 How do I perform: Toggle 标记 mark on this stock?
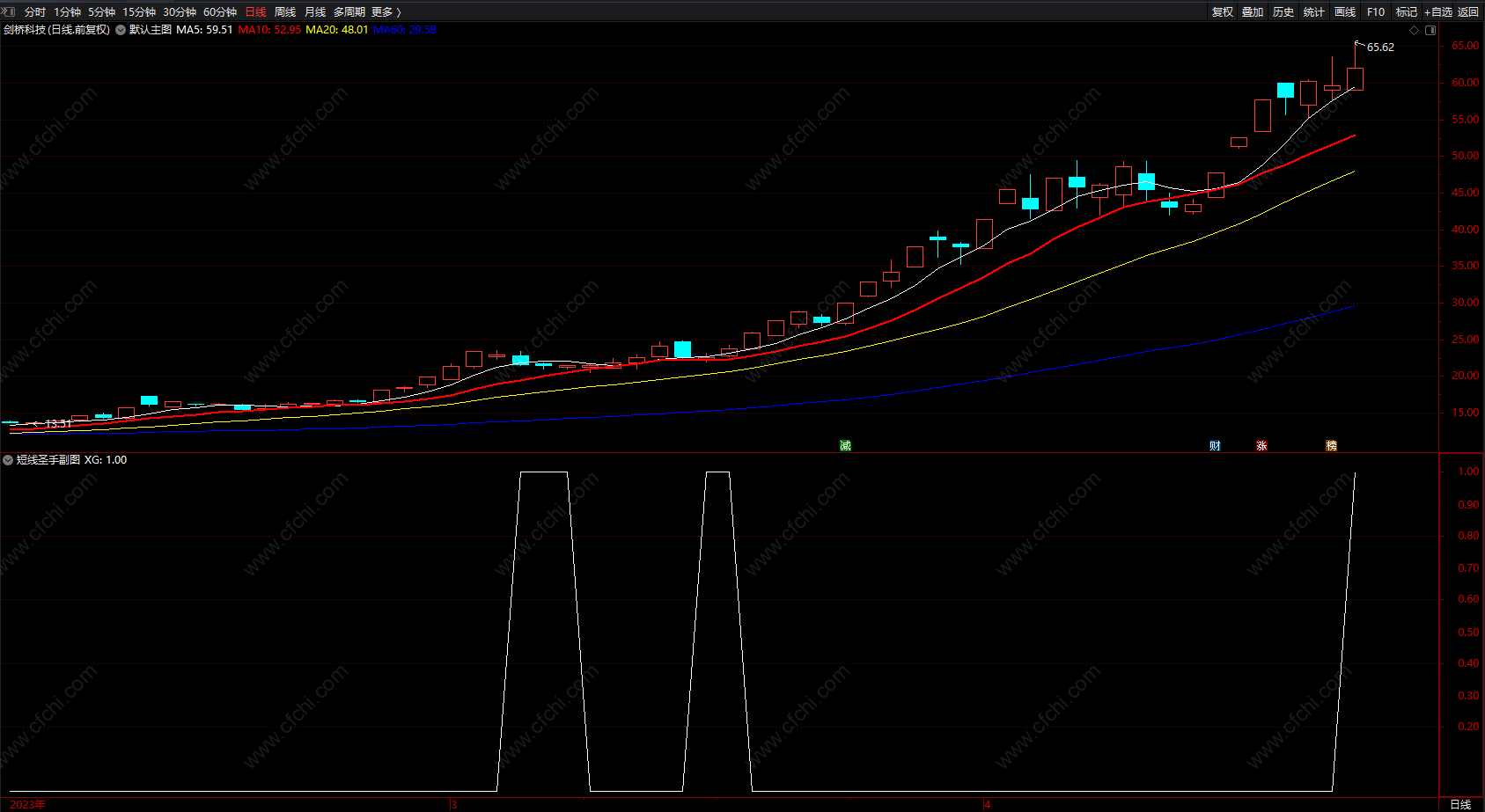pyautogui.click(x=1407, y=11)
